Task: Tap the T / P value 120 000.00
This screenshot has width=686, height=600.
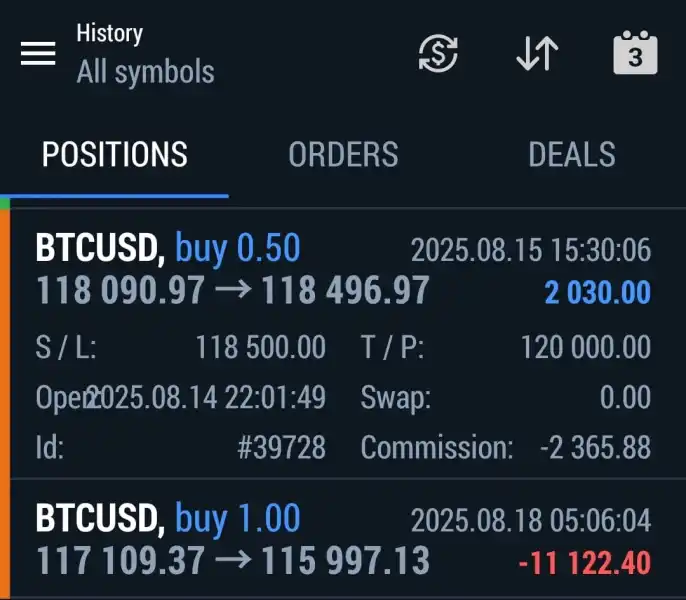Action: pos(585,347)
